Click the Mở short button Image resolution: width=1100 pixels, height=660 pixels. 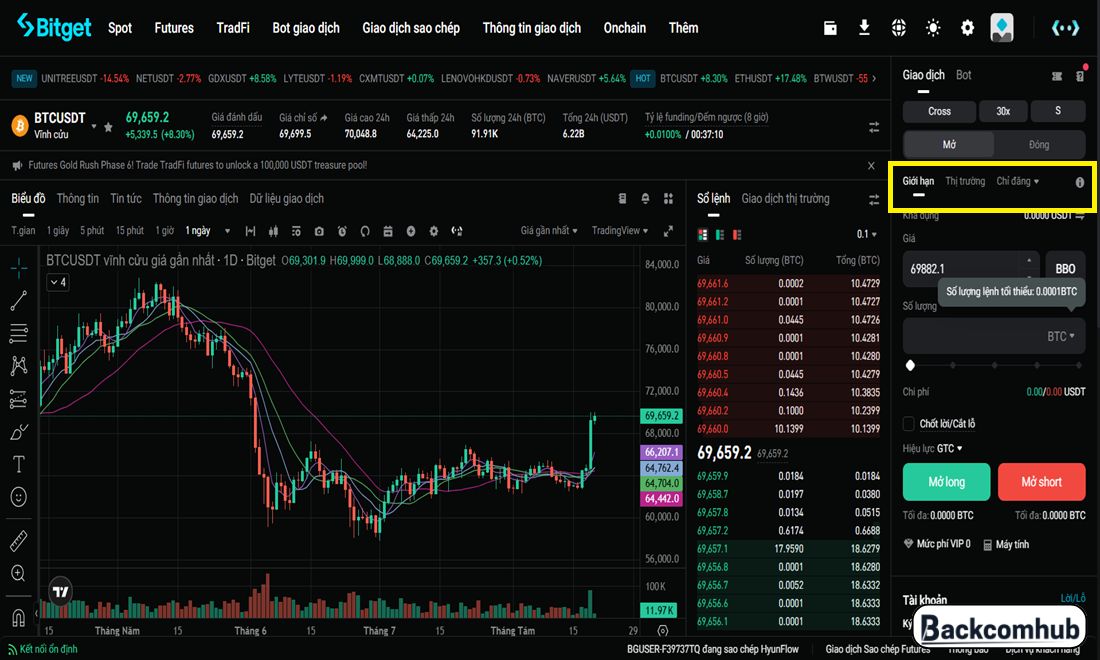(1041, 482)
